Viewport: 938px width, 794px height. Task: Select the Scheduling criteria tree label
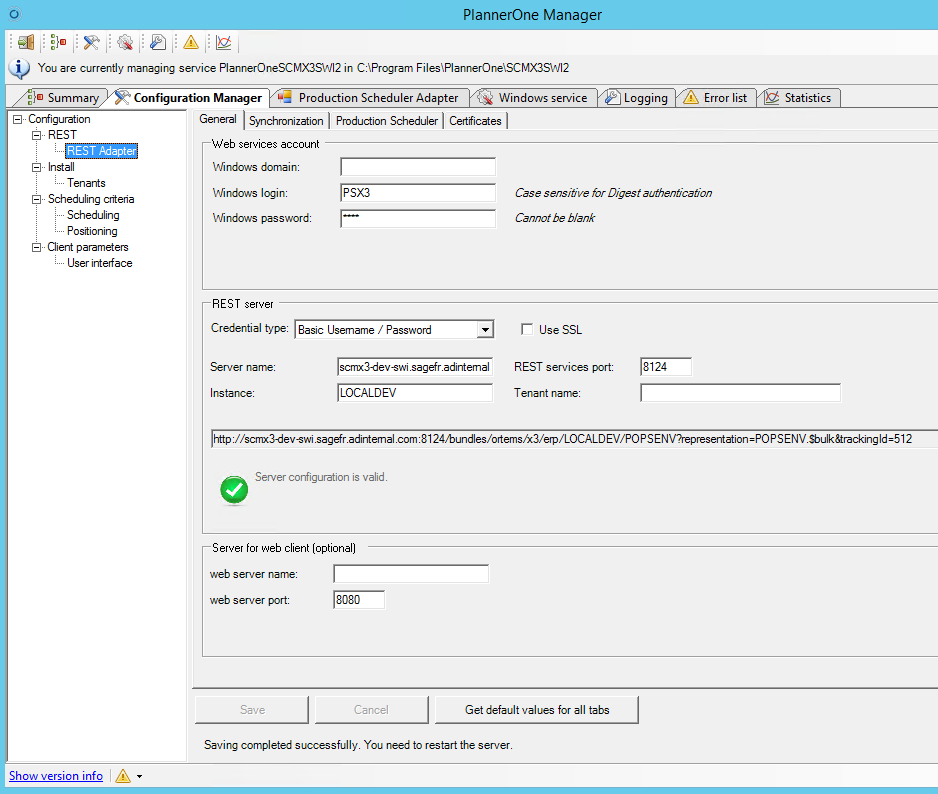point(91,199)
